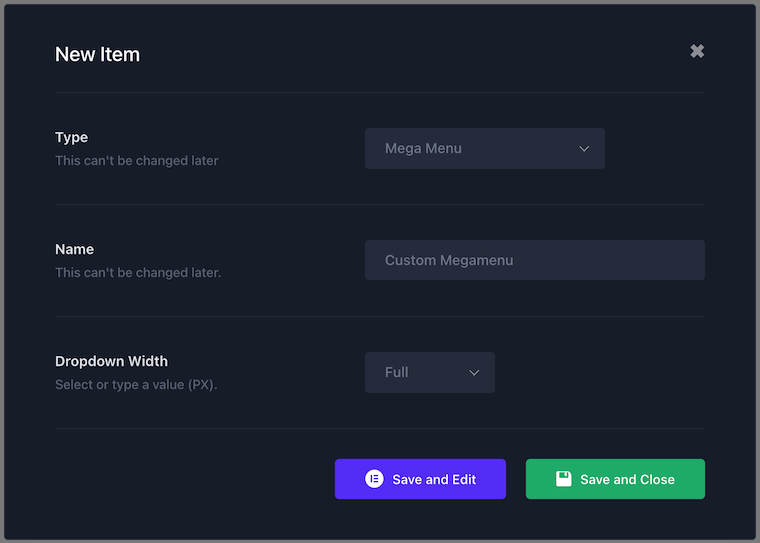This screenshot has height=543, width=760.
Task: Open the Type dropdown showing Mega Menu
Action: click(x=485, y=148)
